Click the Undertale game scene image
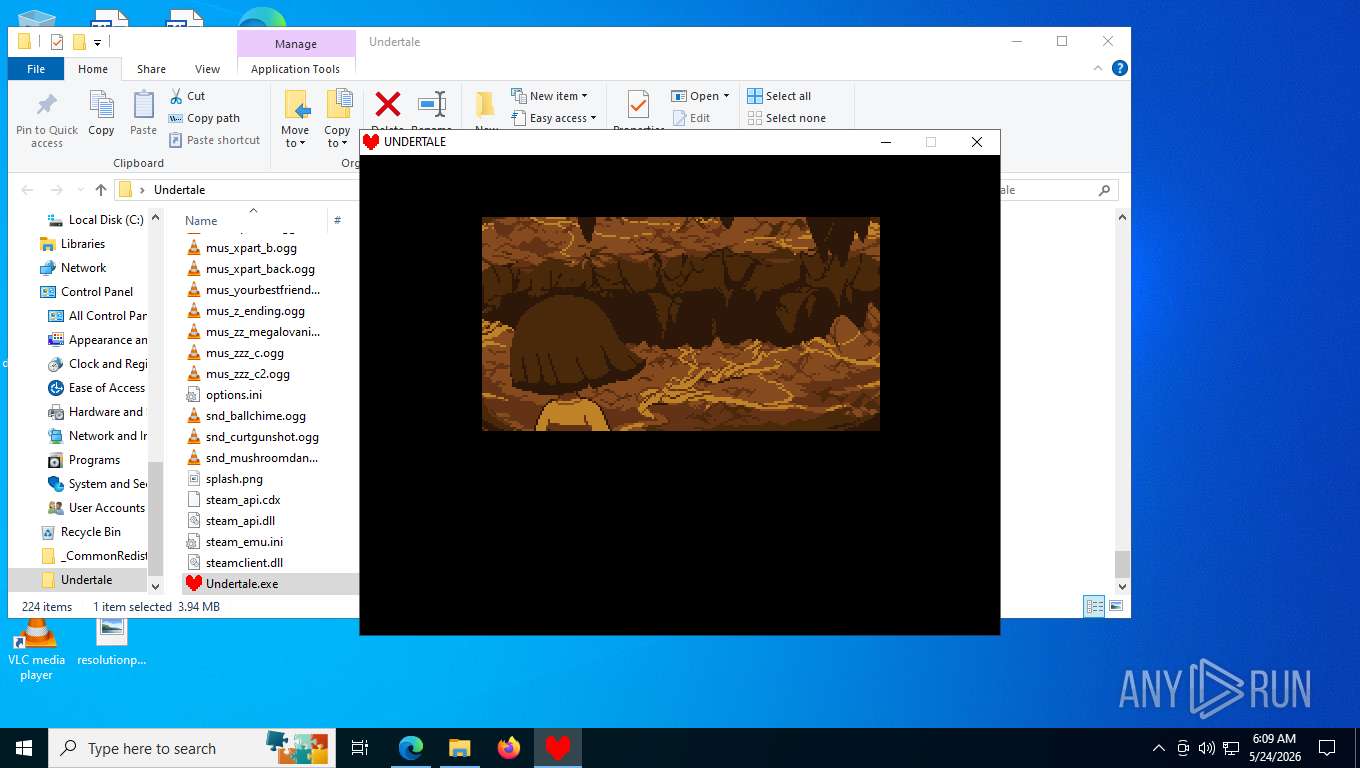The height and width of the screenshot is (768, 1360). coord(680,324)
